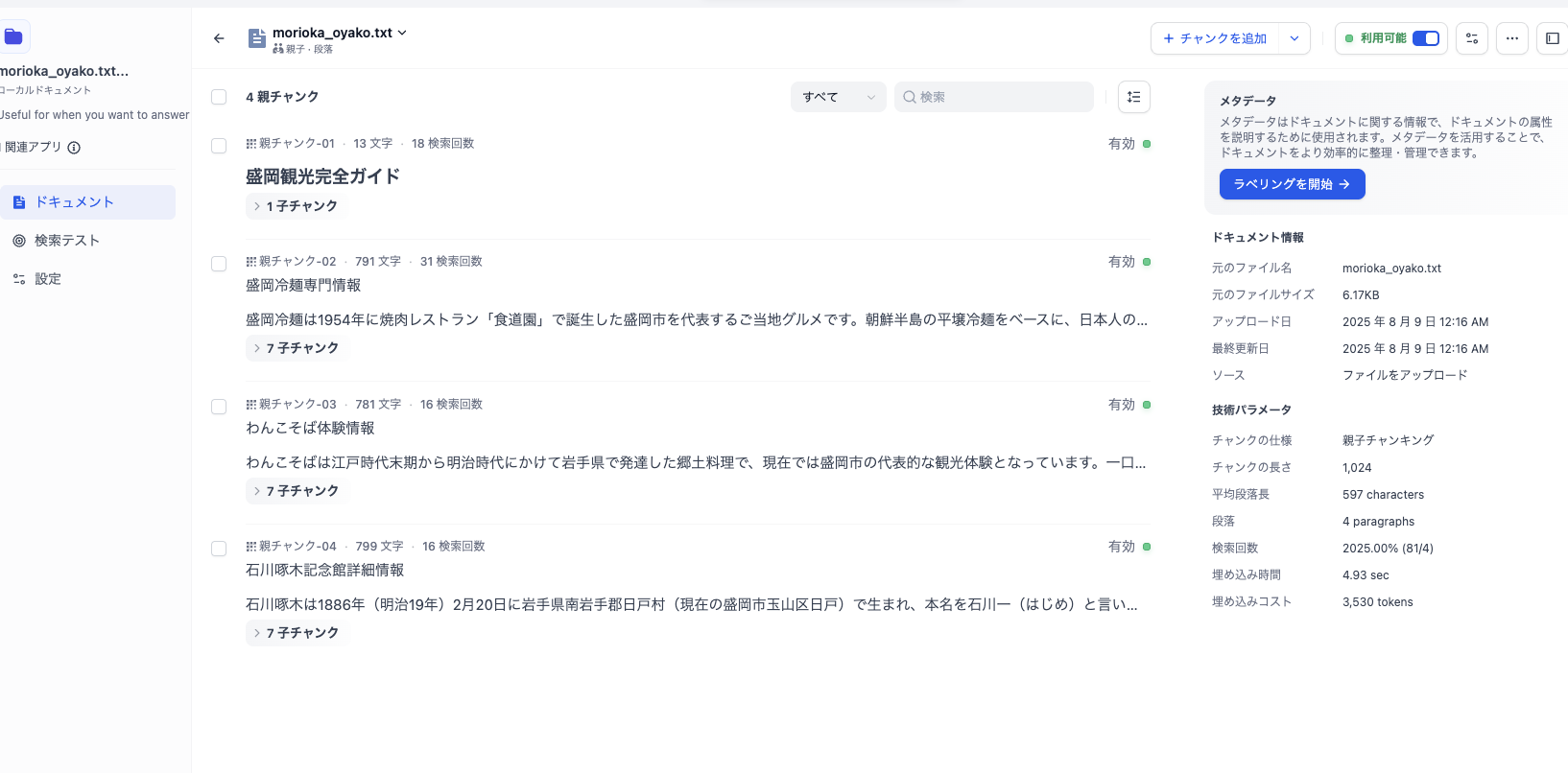Image resolution: width=1568 pixels, height=773 pixels.
Task: Click the parent-child mode icon under filename
Action: point(278,49)
